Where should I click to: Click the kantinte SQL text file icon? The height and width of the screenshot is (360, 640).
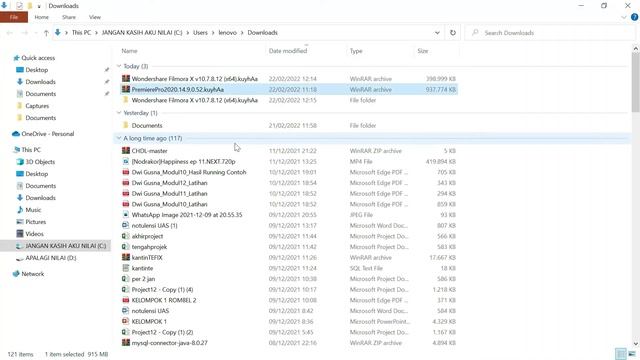coord(126,268)
